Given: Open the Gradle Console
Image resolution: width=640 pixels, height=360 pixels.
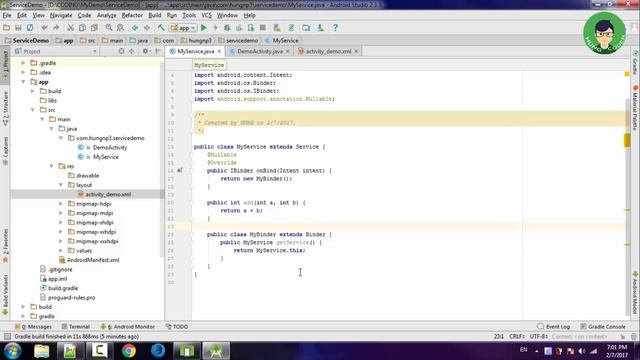Looking at the screenshot, I should point(603,327).
